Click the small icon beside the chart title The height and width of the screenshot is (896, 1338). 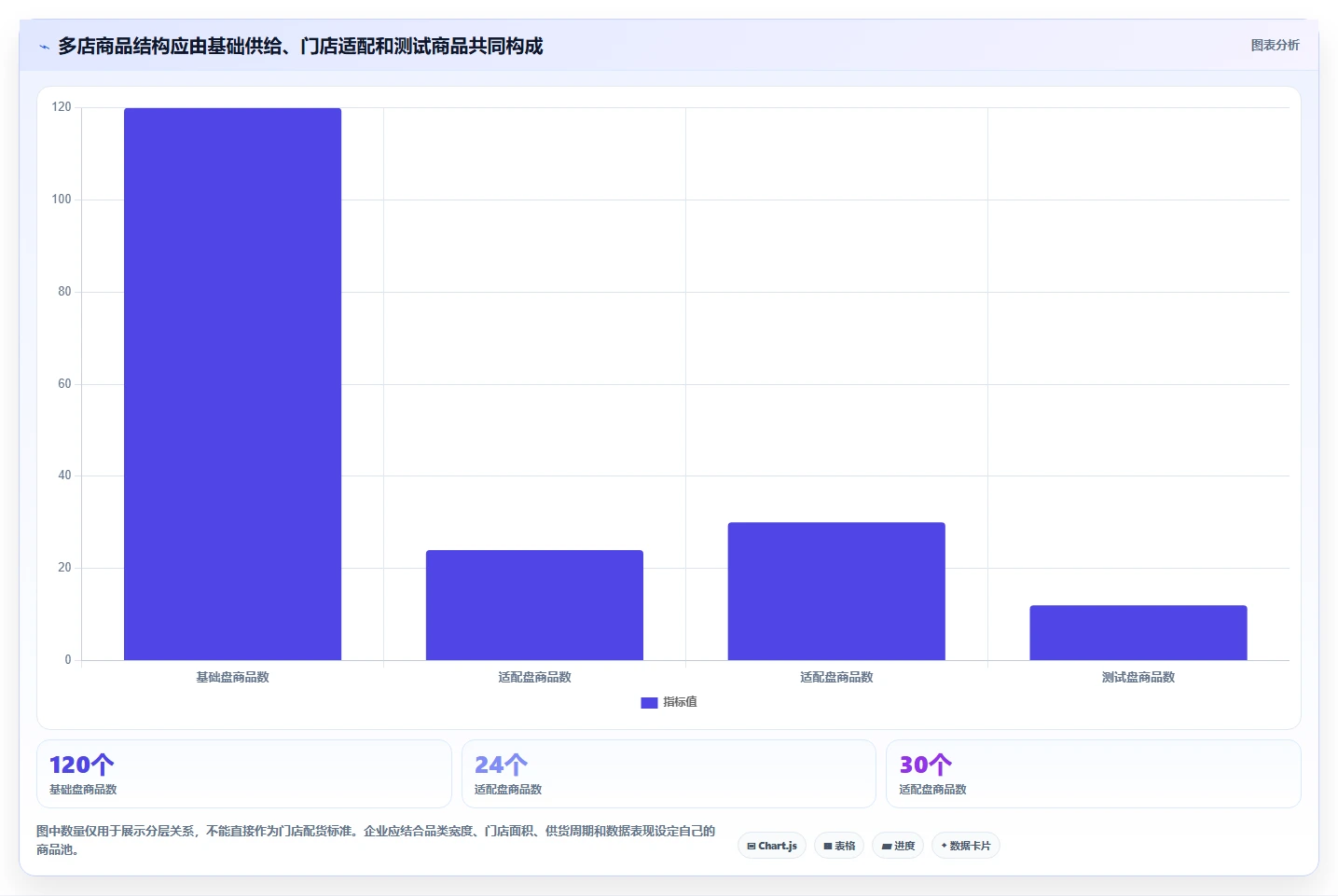44,47
